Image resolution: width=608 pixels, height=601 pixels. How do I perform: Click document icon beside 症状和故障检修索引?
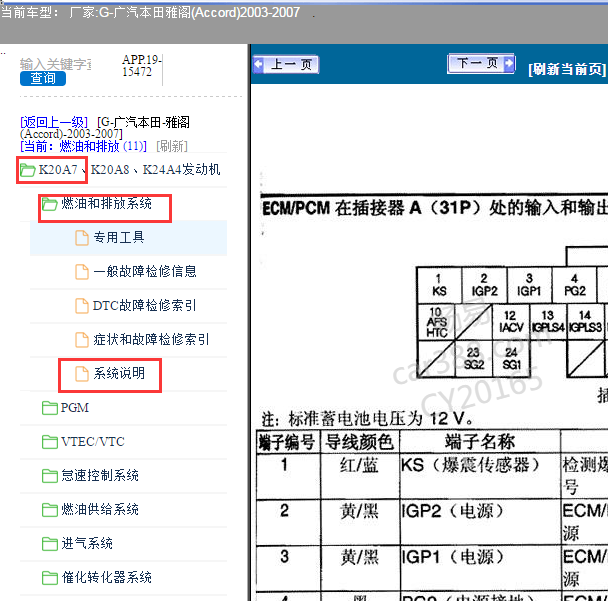tap(81, 340)
